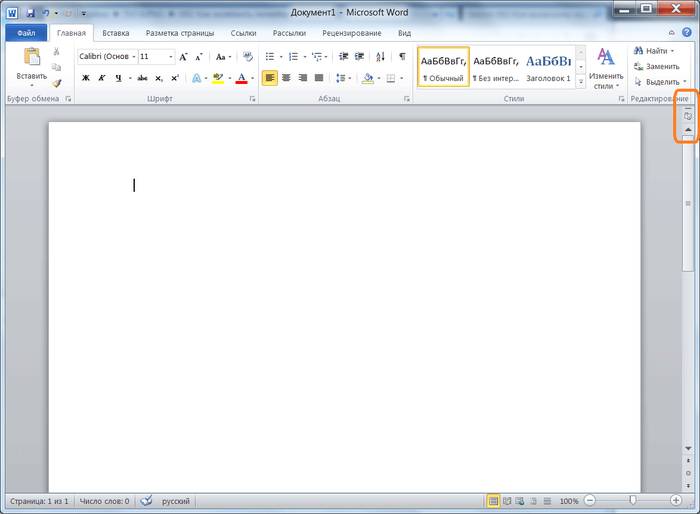This screenshot has width=700, height=514.
Task: Open the Файл menu button
Action: pos(25,33)
